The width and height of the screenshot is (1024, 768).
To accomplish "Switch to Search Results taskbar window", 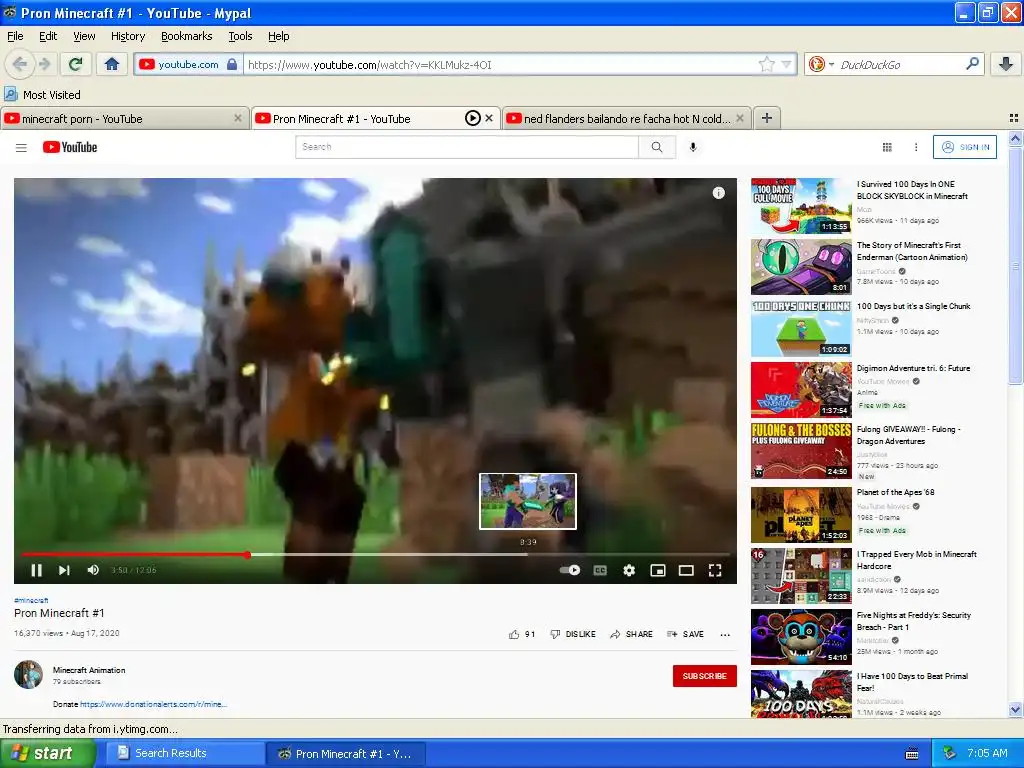I will click(x=183, y=753).
